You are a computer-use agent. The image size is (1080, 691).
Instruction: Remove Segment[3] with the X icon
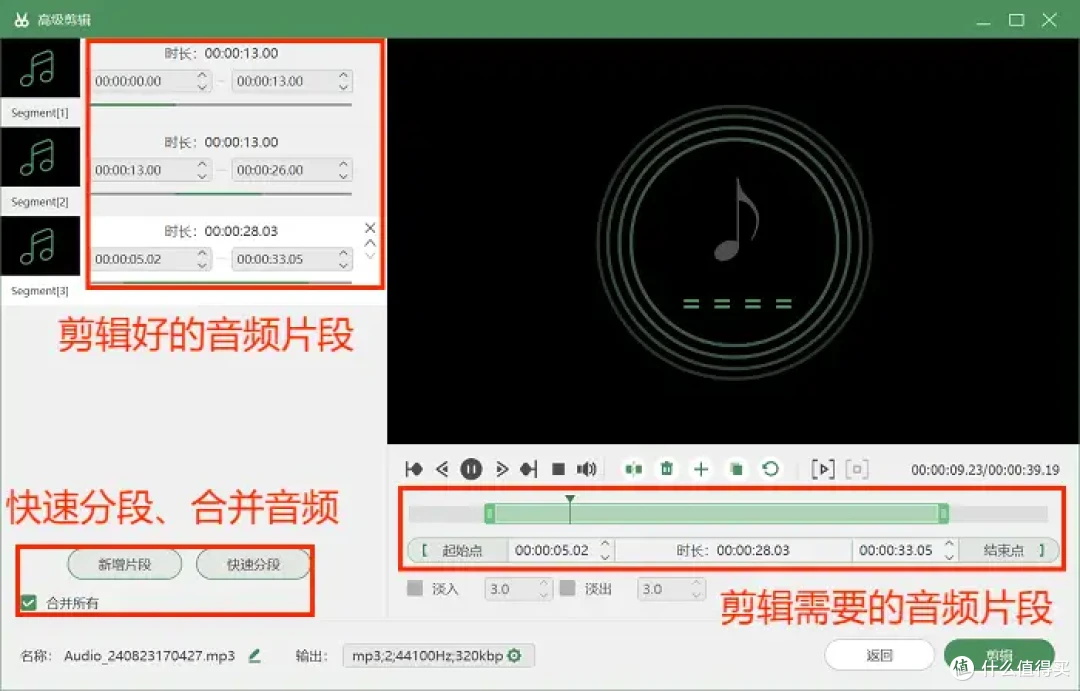[x=370, y=227]
